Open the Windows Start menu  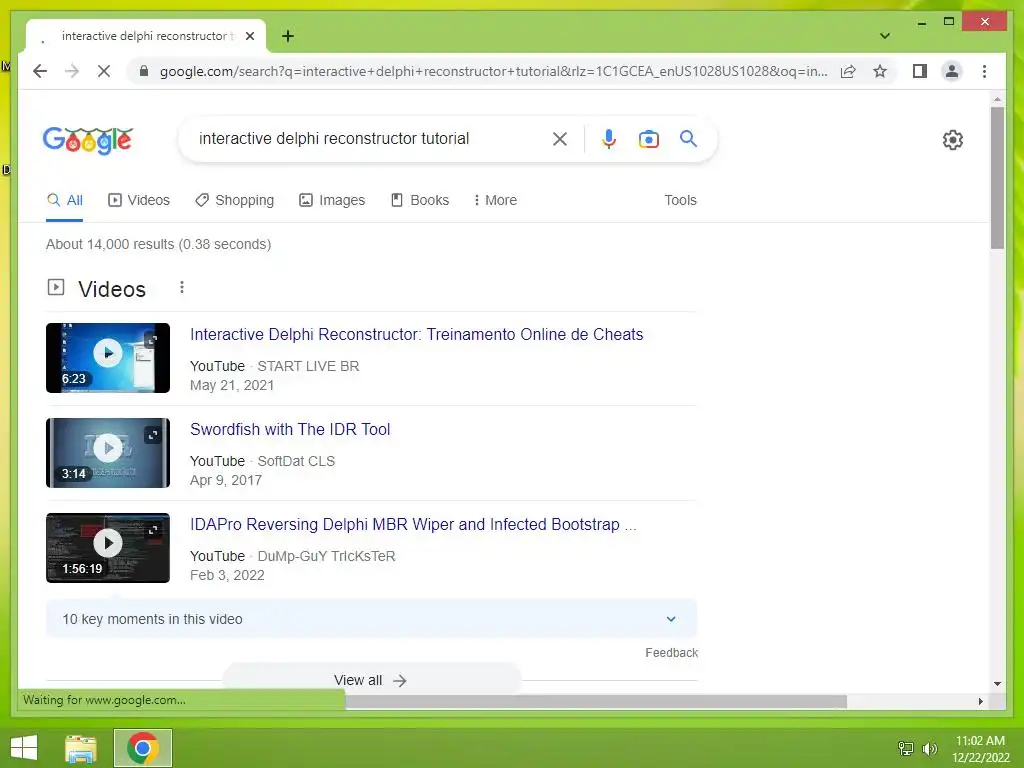(x=24, y=748)
